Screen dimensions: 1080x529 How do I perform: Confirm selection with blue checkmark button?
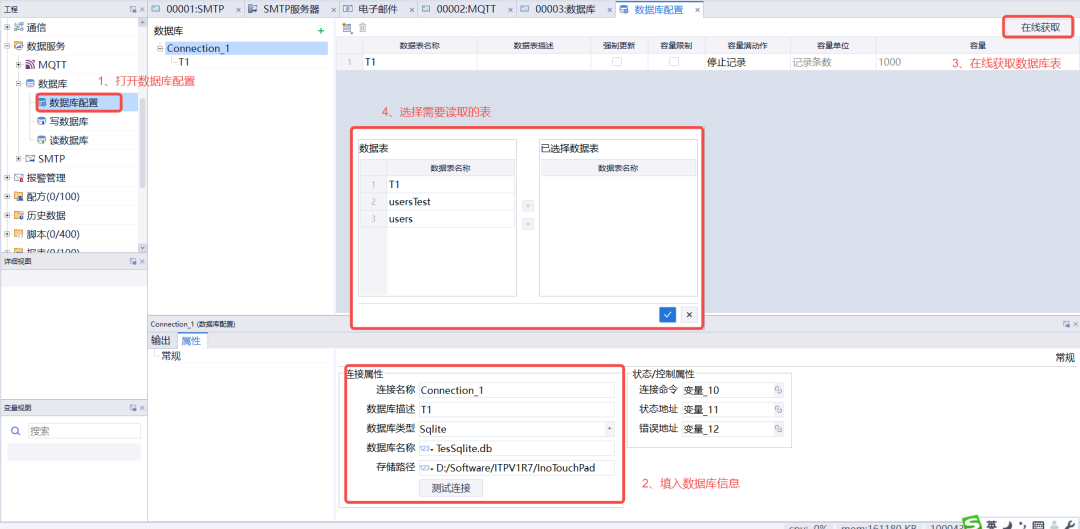(667, 315)
